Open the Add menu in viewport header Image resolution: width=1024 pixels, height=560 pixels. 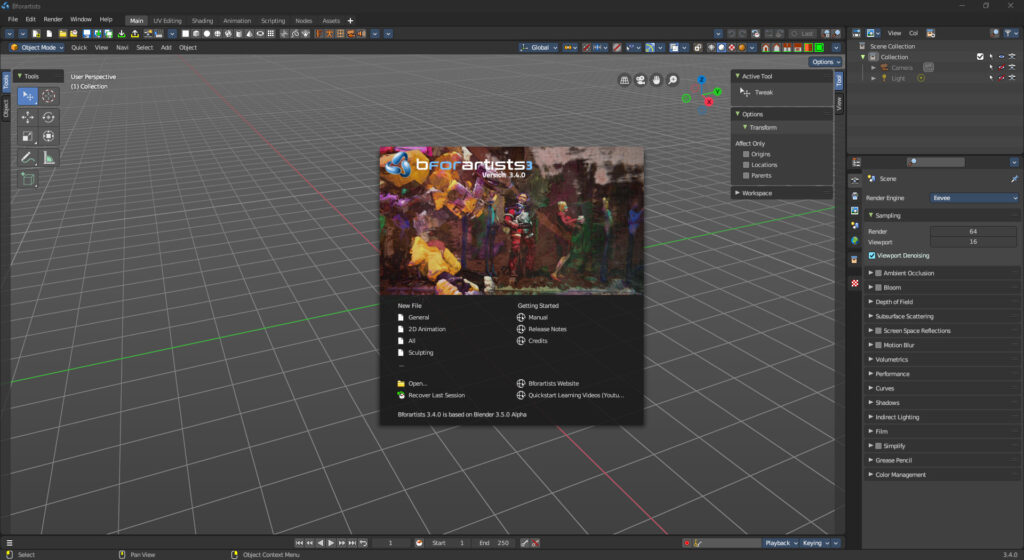(x=166, y=48)
